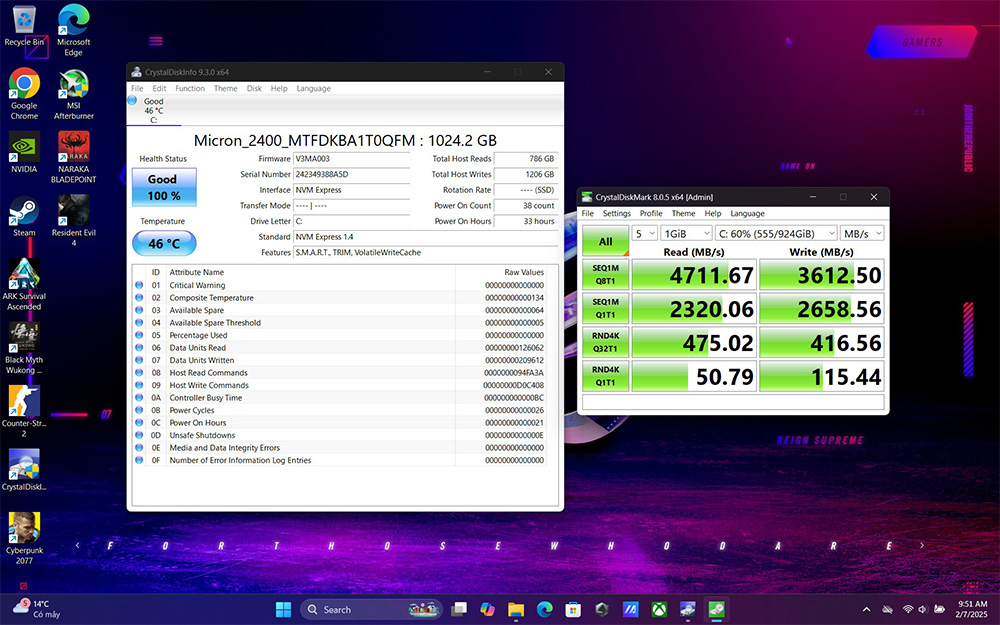Viewport: 1000px width, 625px height.
Task: Click the green All benchmark button
Action: pyautogui.click(x=605, y=241)
